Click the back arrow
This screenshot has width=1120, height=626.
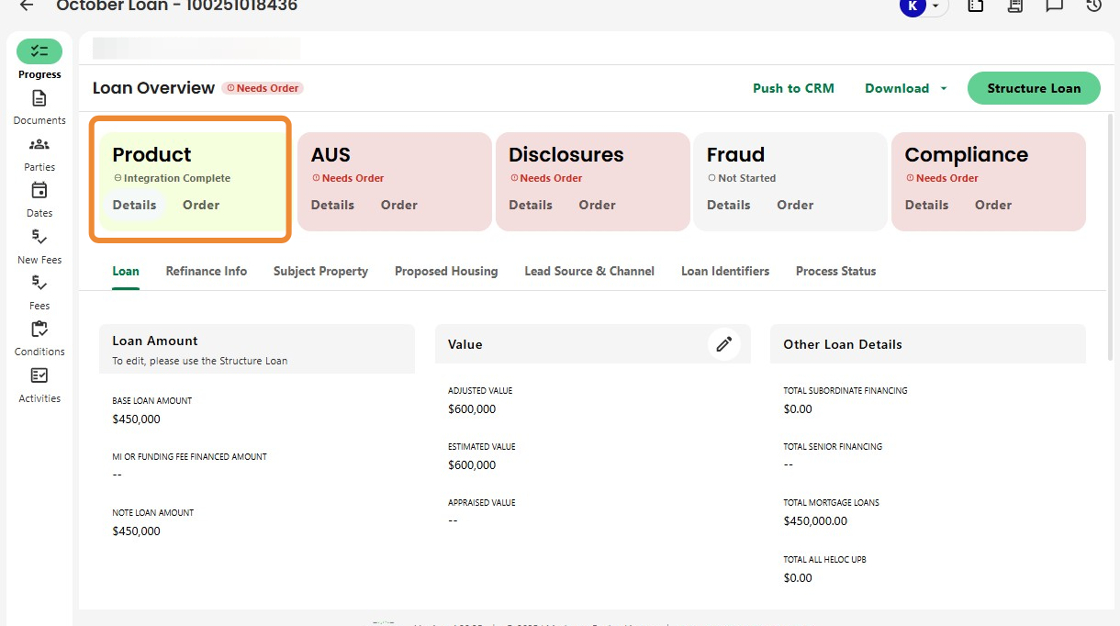click(27, 6)
